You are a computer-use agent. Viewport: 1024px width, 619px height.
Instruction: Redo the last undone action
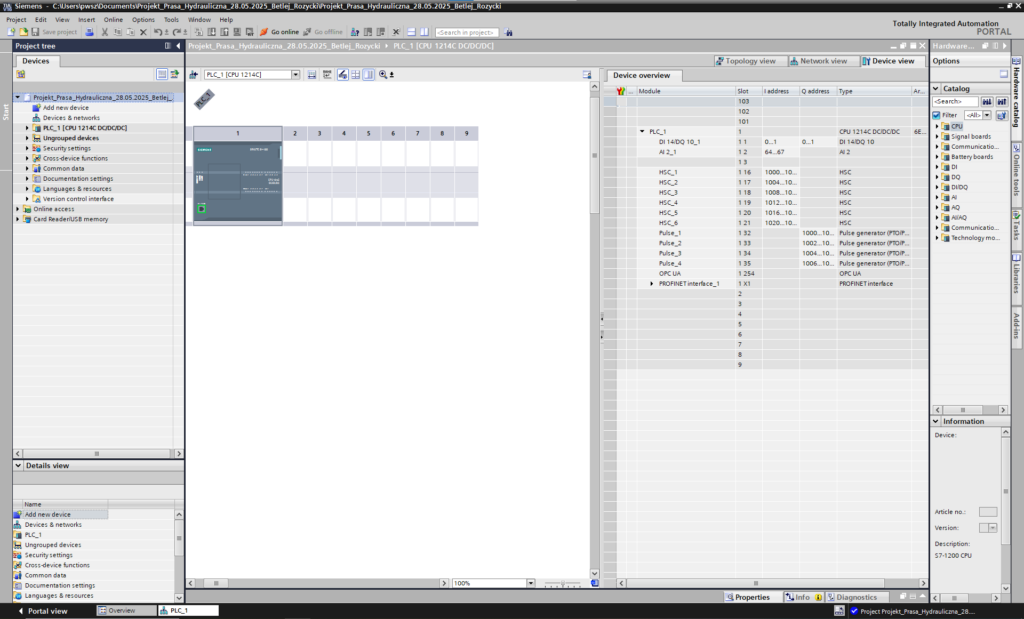pos(176,32)
